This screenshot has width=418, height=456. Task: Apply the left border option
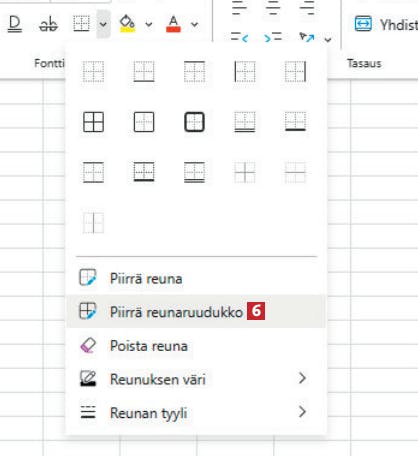coord(245,71)
